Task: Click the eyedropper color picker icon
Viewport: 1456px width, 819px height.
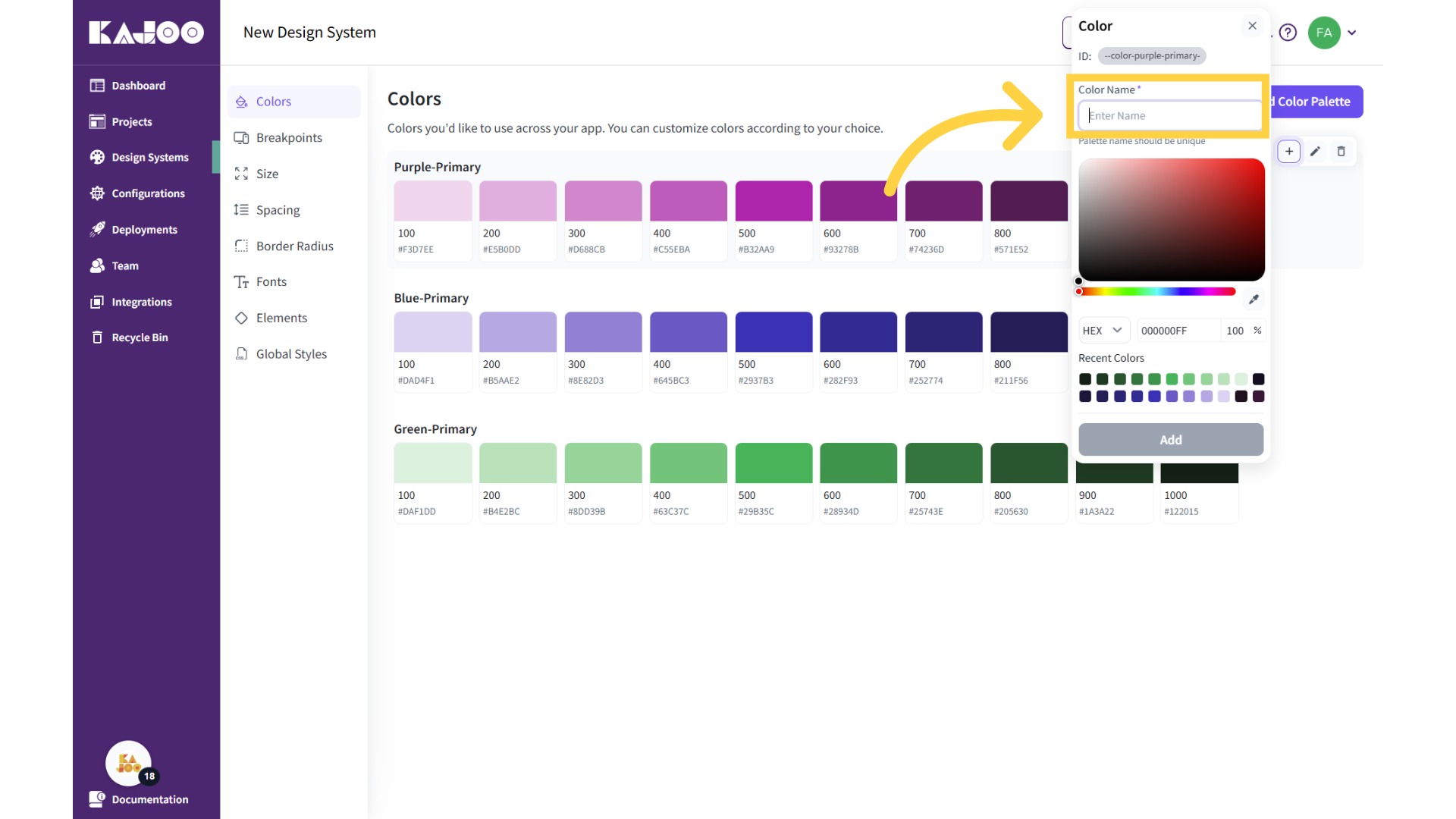Action: point(1254,300)
